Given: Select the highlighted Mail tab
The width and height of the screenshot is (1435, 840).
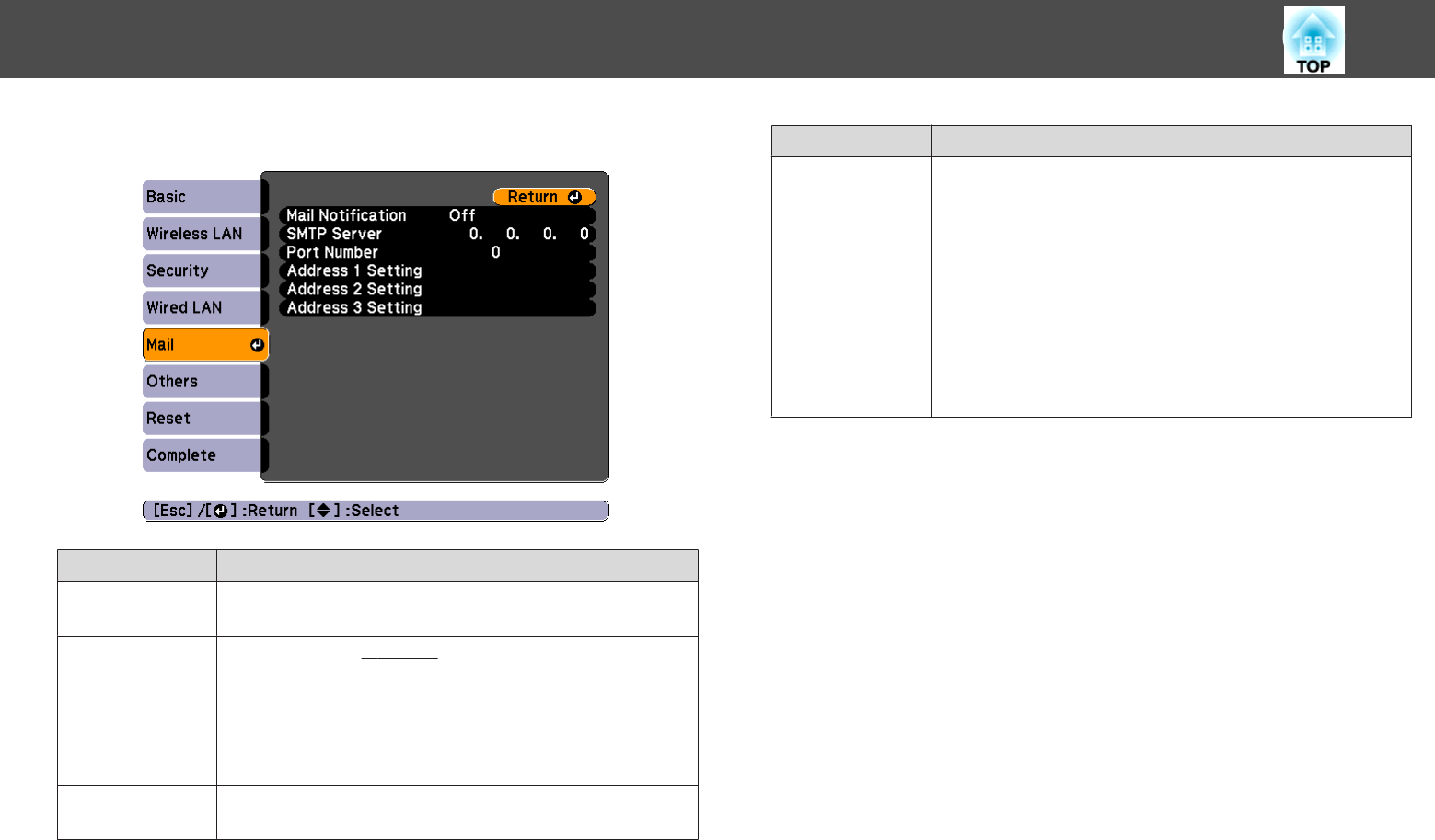Looking at the screenshot, I should pyautogui.click(x=205, y=345).
